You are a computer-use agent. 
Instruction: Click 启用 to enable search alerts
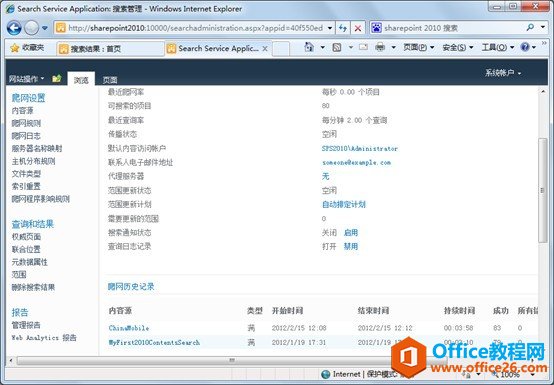(x=351, y=233)
